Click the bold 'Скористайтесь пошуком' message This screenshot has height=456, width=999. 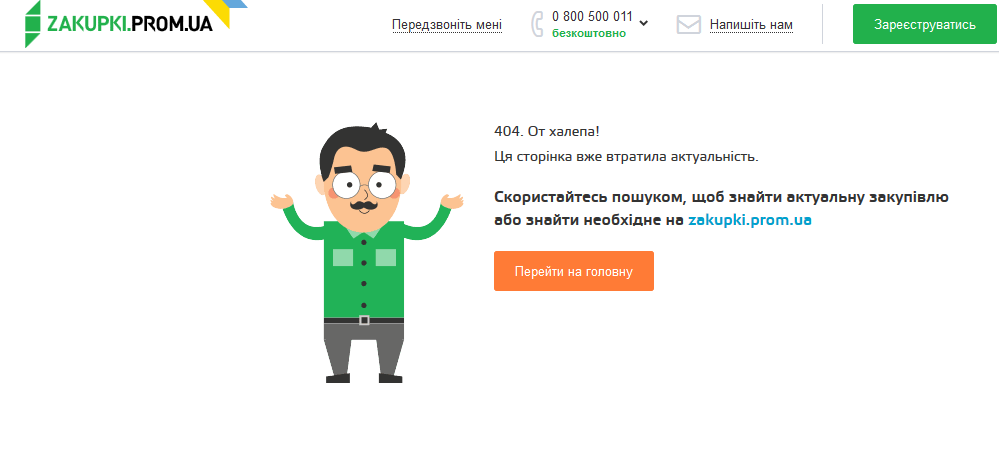click(x=722, y=208)
